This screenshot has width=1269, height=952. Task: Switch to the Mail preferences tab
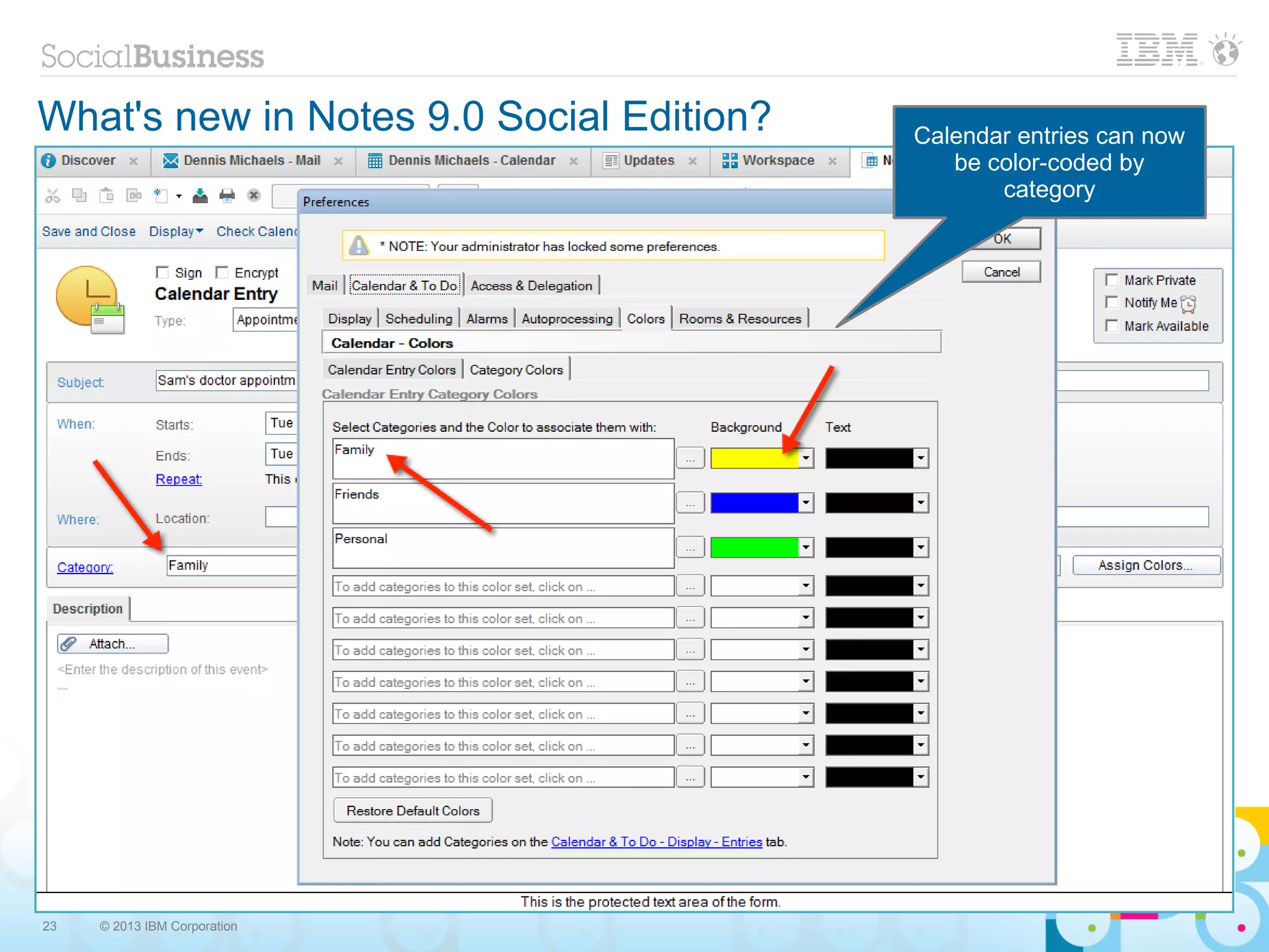325,286
